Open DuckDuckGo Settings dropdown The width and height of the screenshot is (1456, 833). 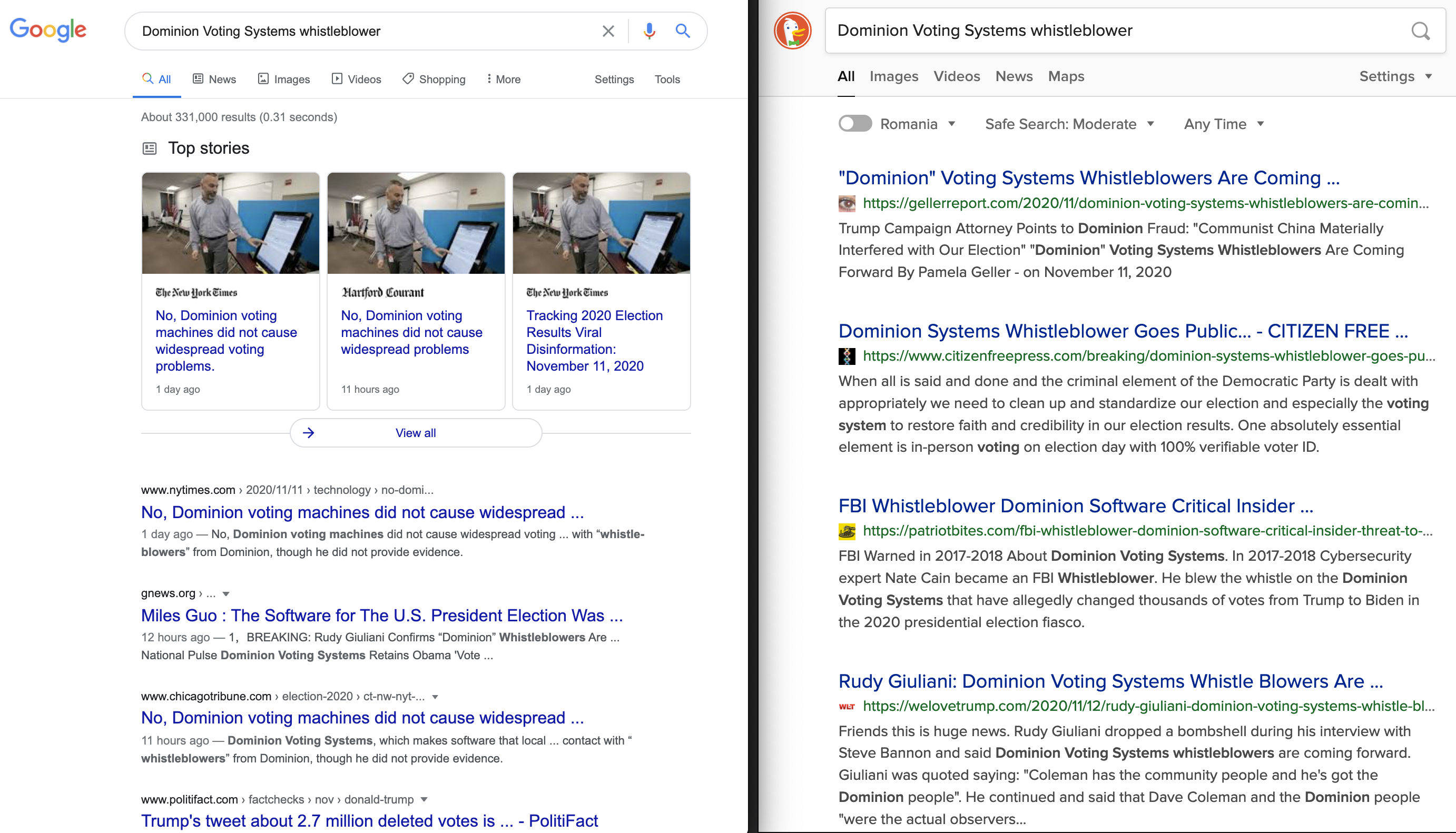[1395, 76]
